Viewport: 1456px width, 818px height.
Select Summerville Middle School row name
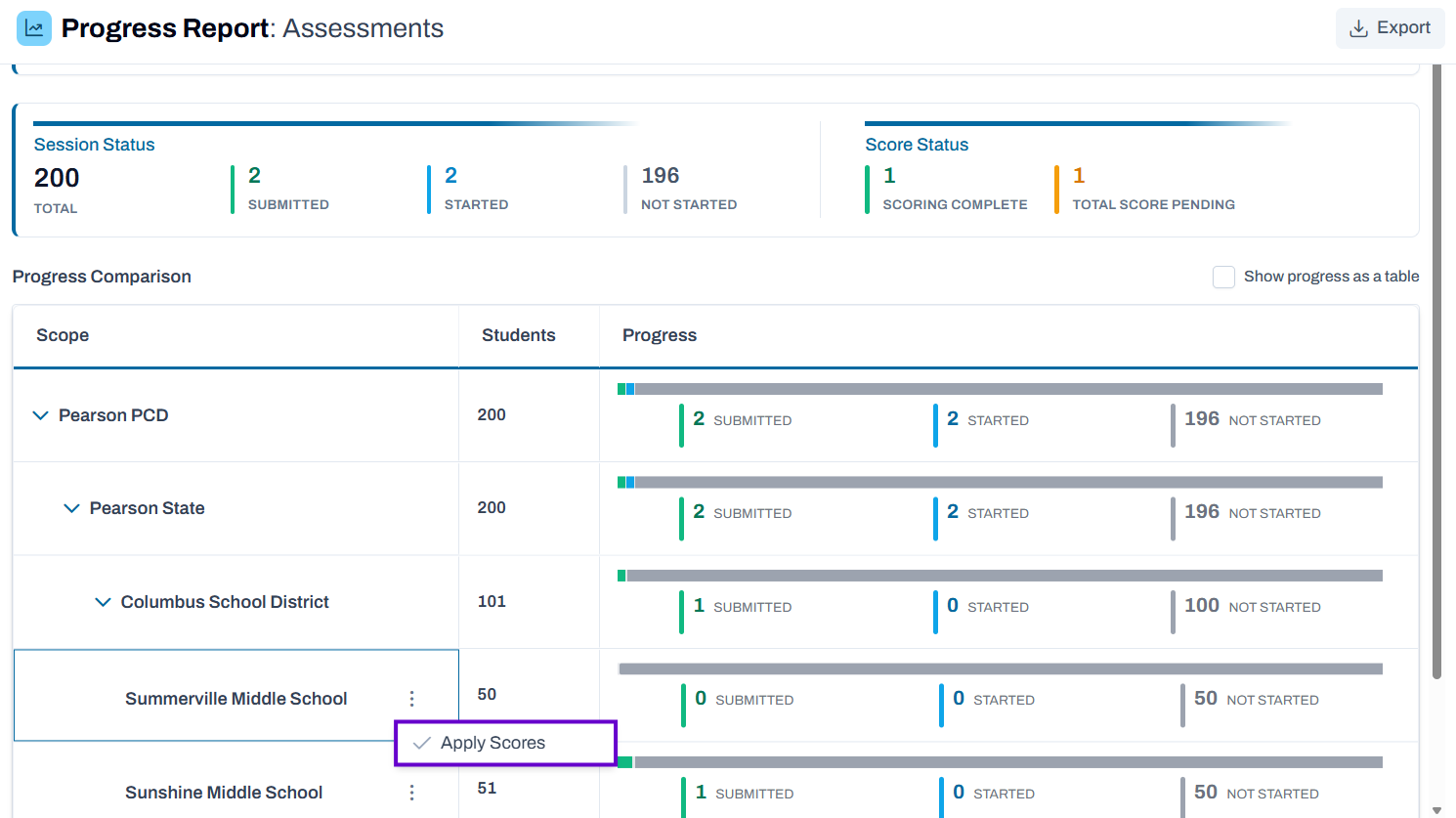(236, 699)
